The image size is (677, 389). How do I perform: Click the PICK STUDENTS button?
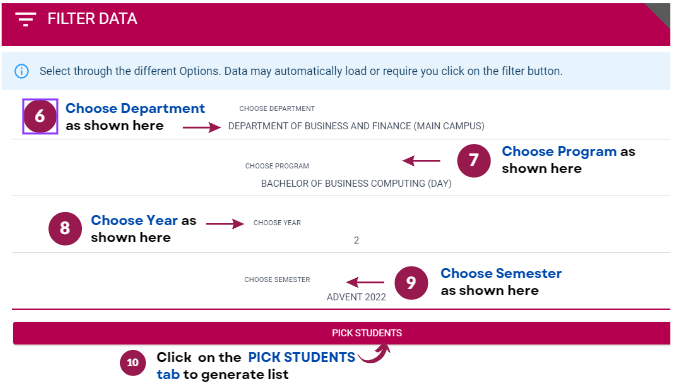click(x=341, y=333)
